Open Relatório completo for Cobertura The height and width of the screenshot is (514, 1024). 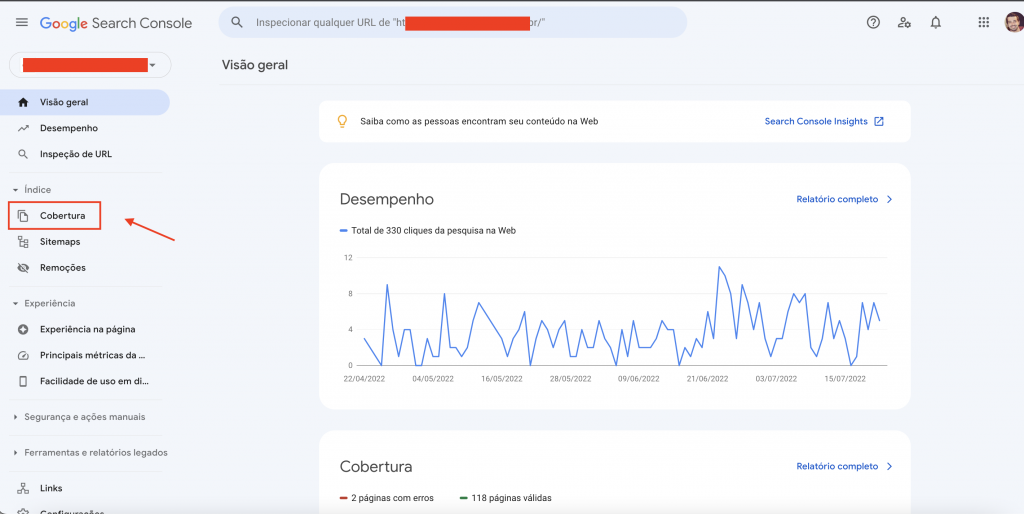click(837, 466)
